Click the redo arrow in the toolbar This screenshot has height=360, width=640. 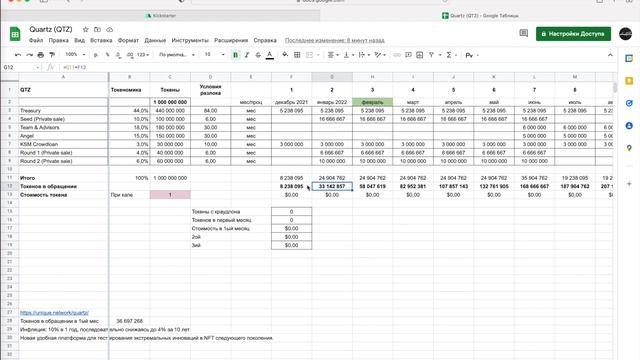[29, 55]
